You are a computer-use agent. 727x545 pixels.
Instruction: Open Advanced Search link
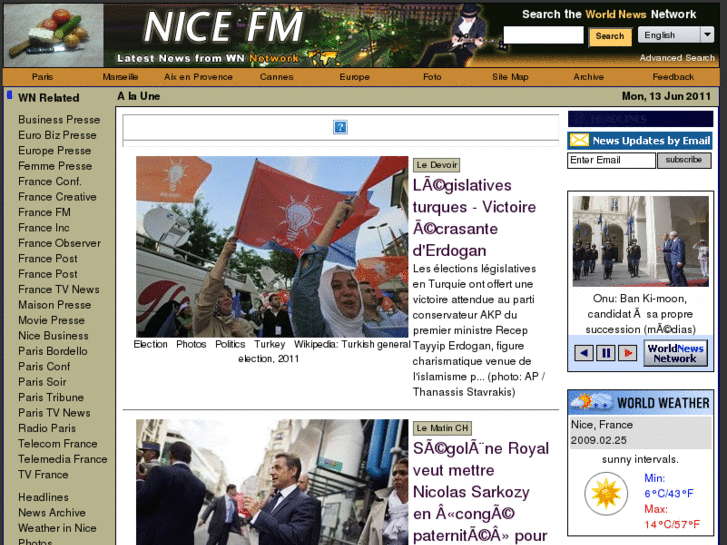click(x=677, y=58)
